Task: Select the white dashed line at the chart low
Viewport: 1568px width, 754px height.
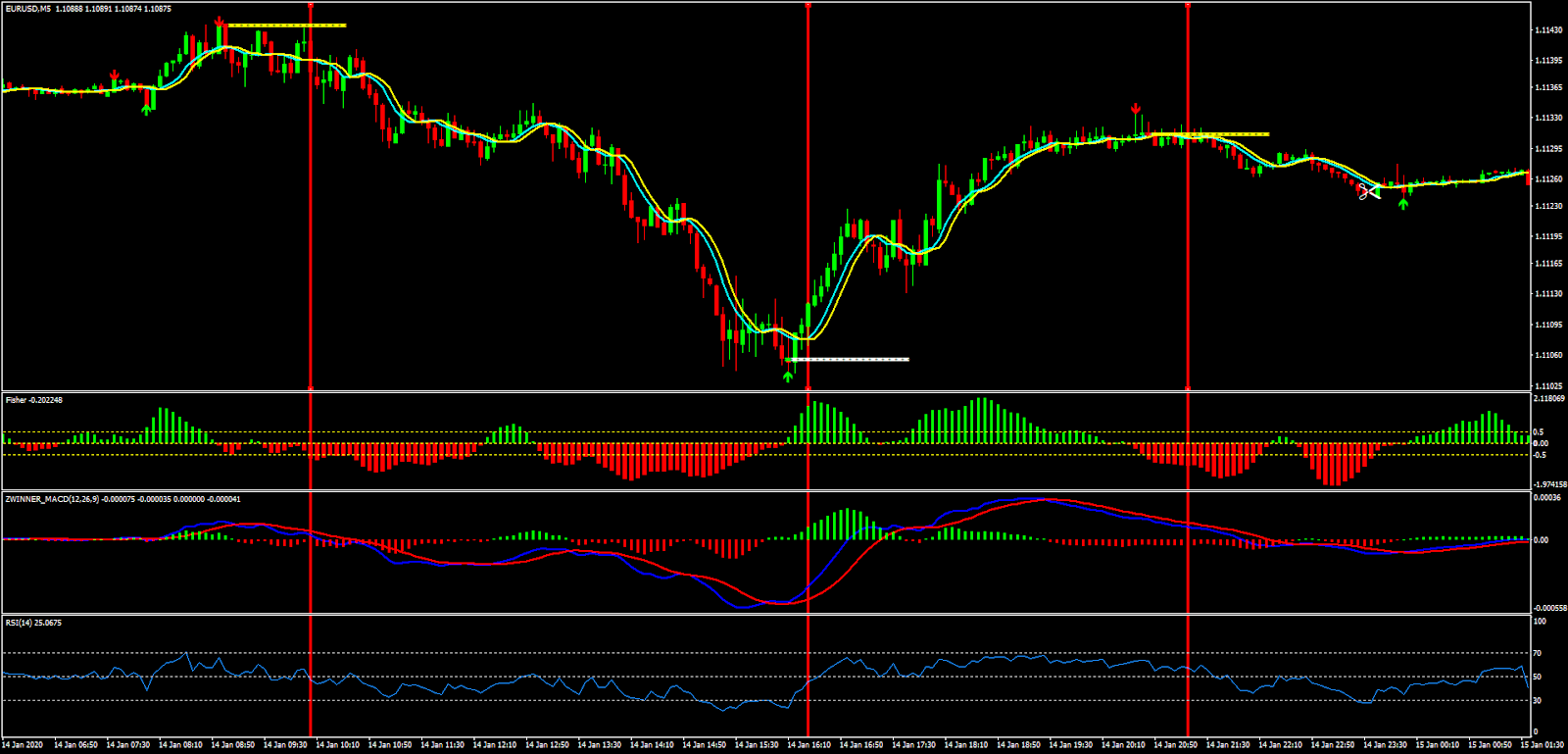Action: [x=849, y=359]
